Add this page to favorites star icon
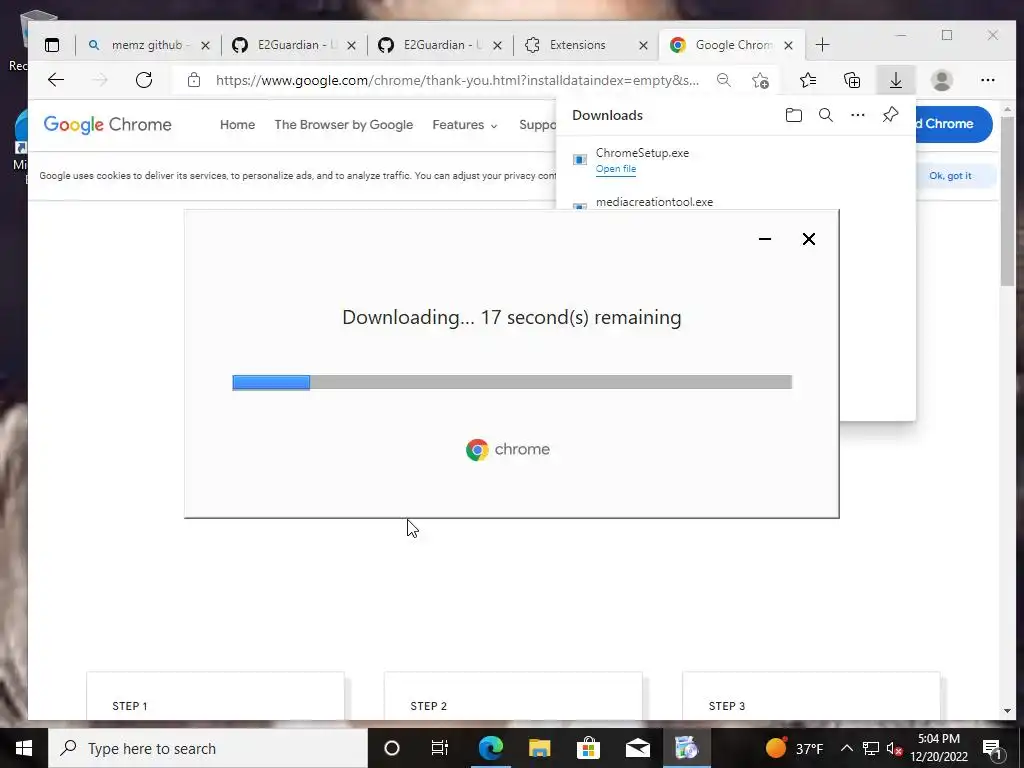This screenshot has width=1024, height=768. tap(760, 80)
